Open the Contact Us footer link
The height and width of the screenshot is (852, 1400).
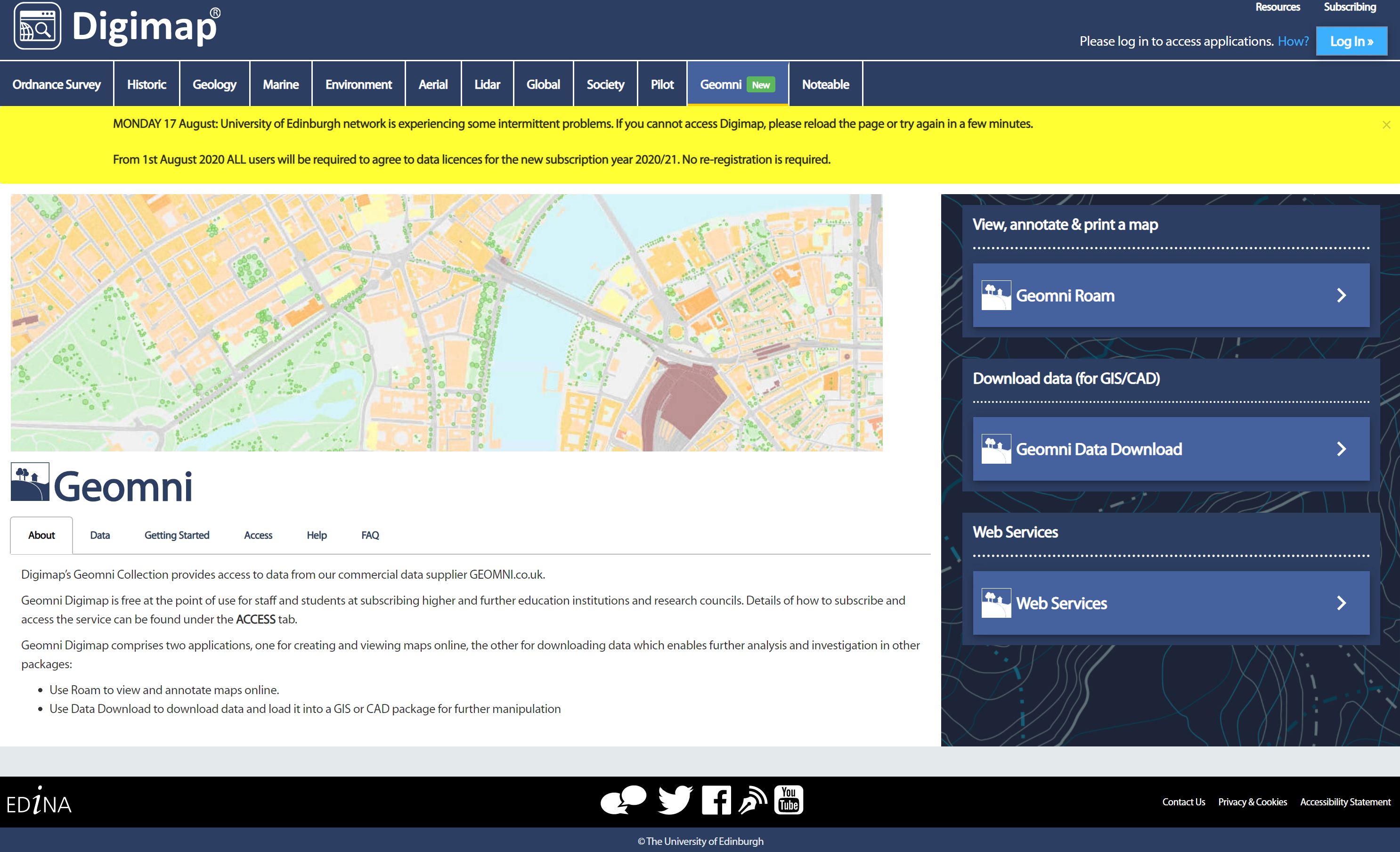1183,802
